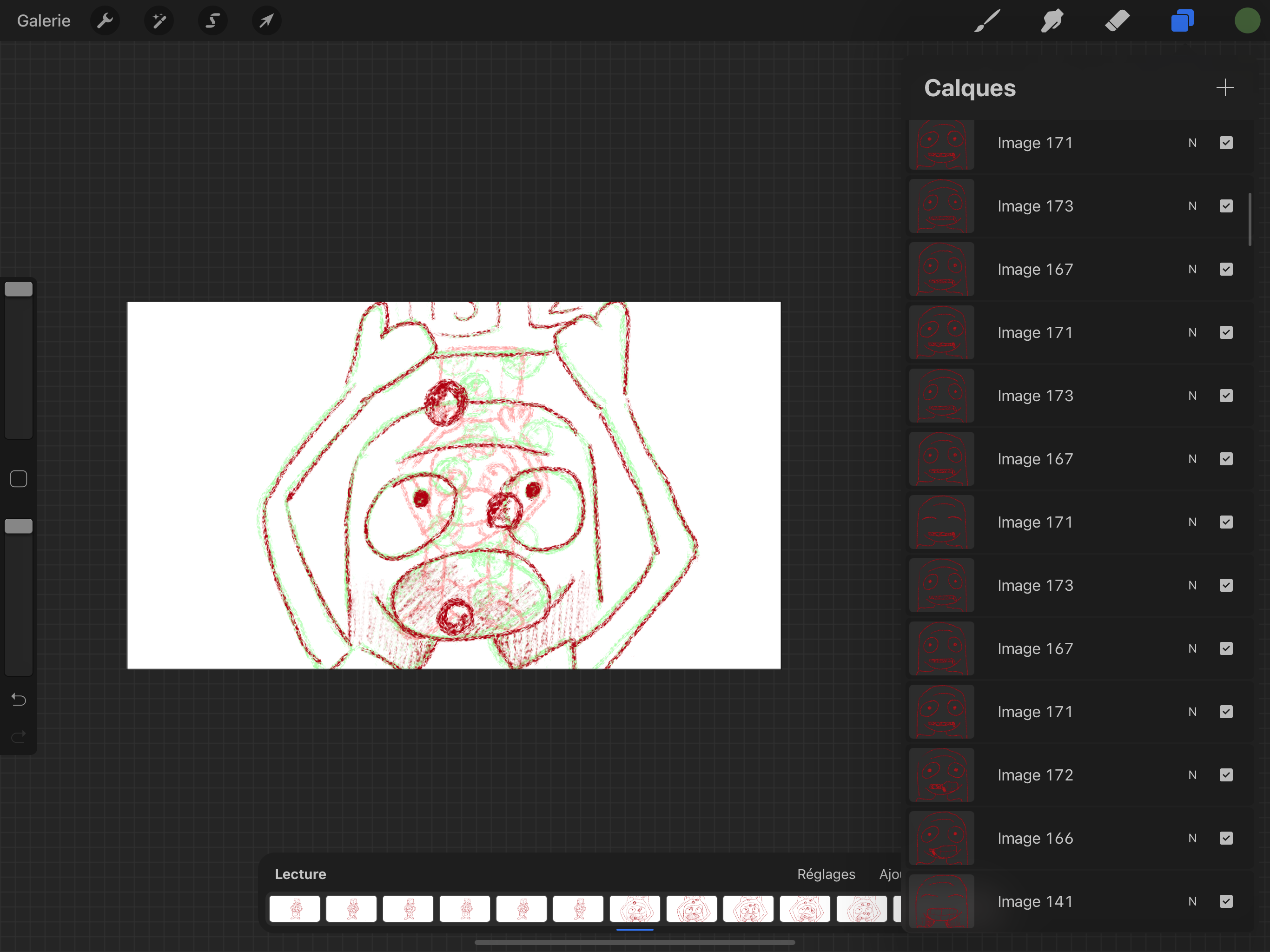1270x952 pixels.
Task: Expand blend mode N for Image 166
Action: (x=1192, y=838)
